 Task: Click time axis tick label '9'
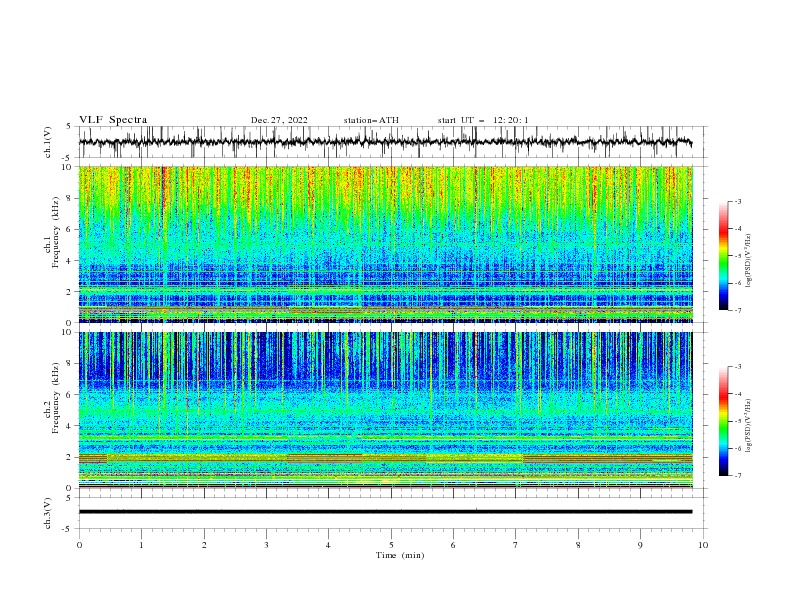coord(640,545)
